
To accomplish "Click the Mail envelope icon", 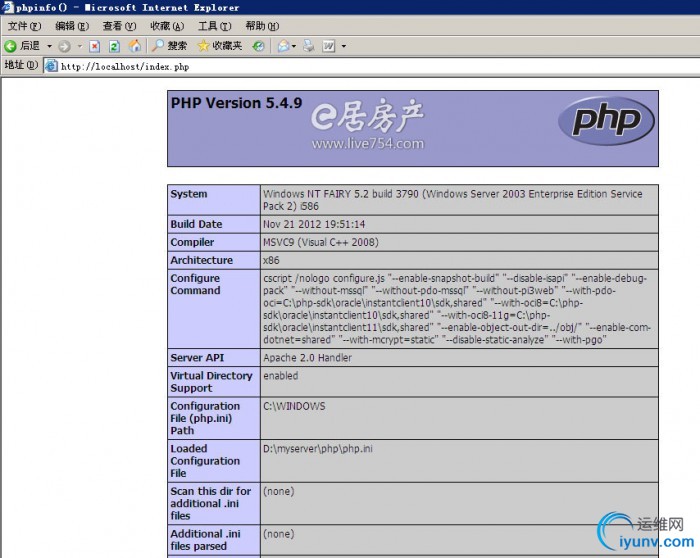I will click(283, 46).
